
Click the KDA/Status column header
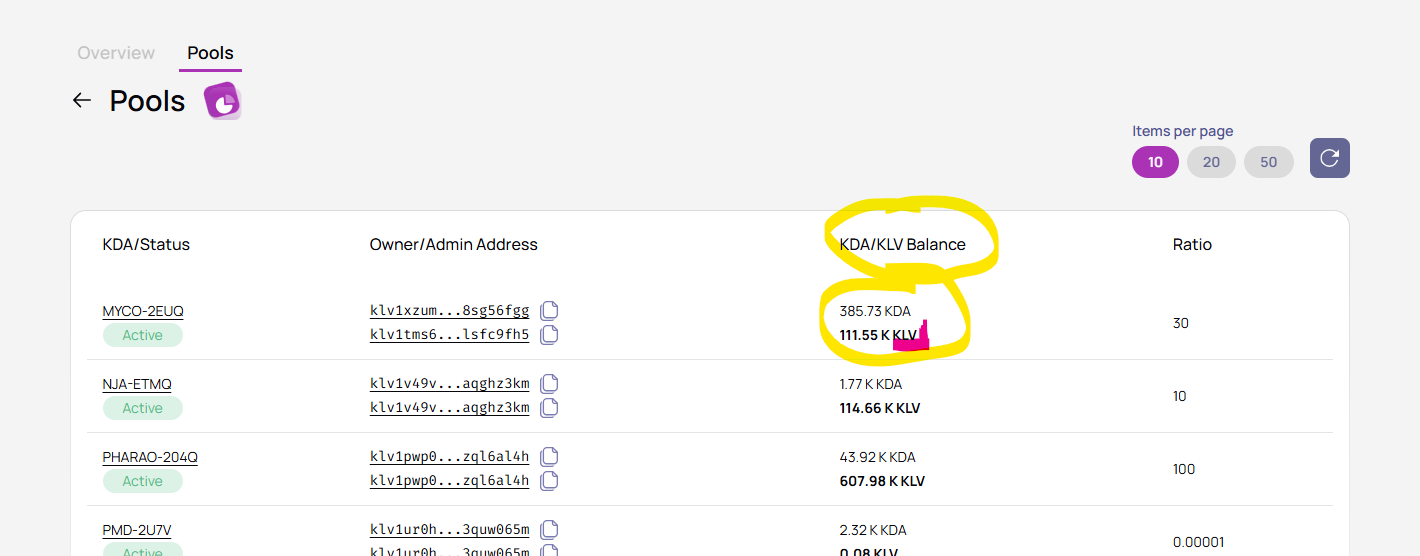tap(146, 244)
